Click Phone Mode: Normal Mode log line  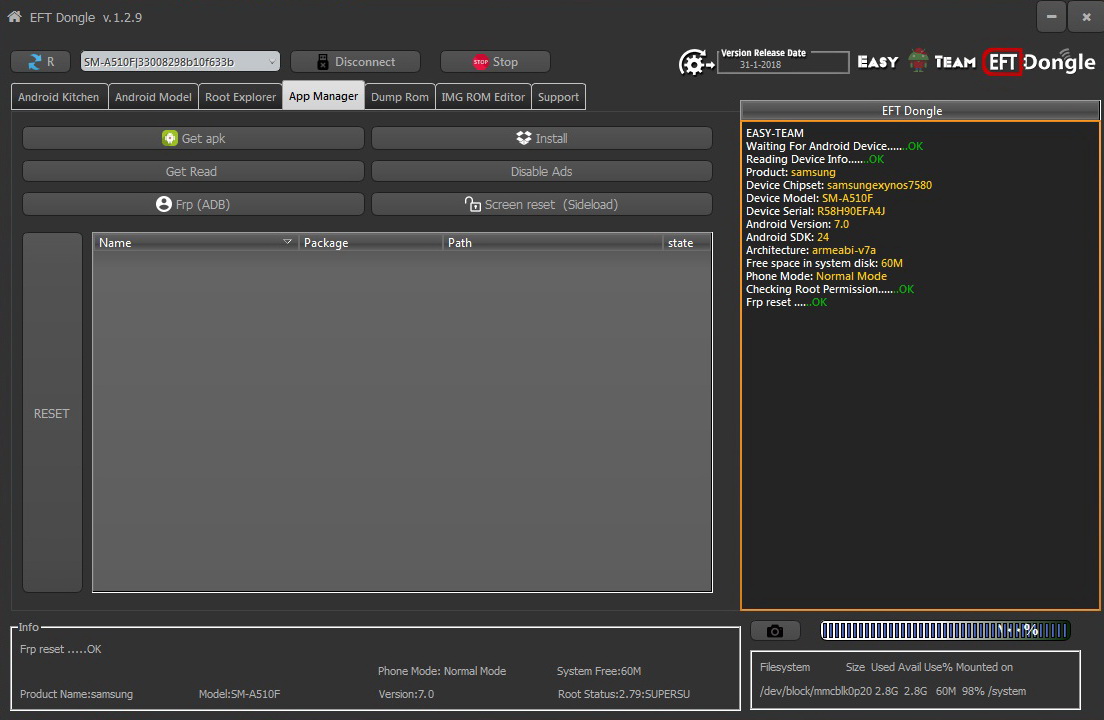[x=816, y=277]
